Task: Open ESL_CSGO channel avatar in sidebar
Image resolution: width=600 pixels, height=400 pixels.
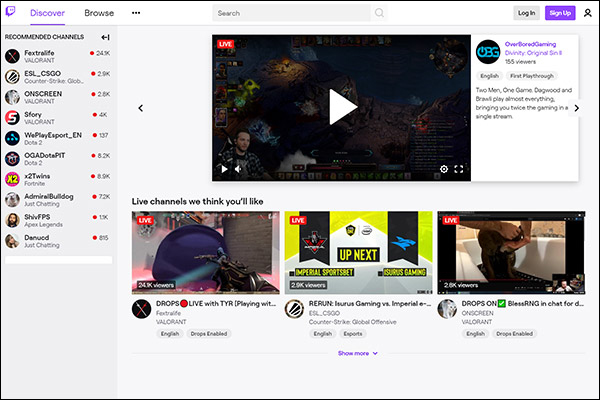Action: (12, 77)
